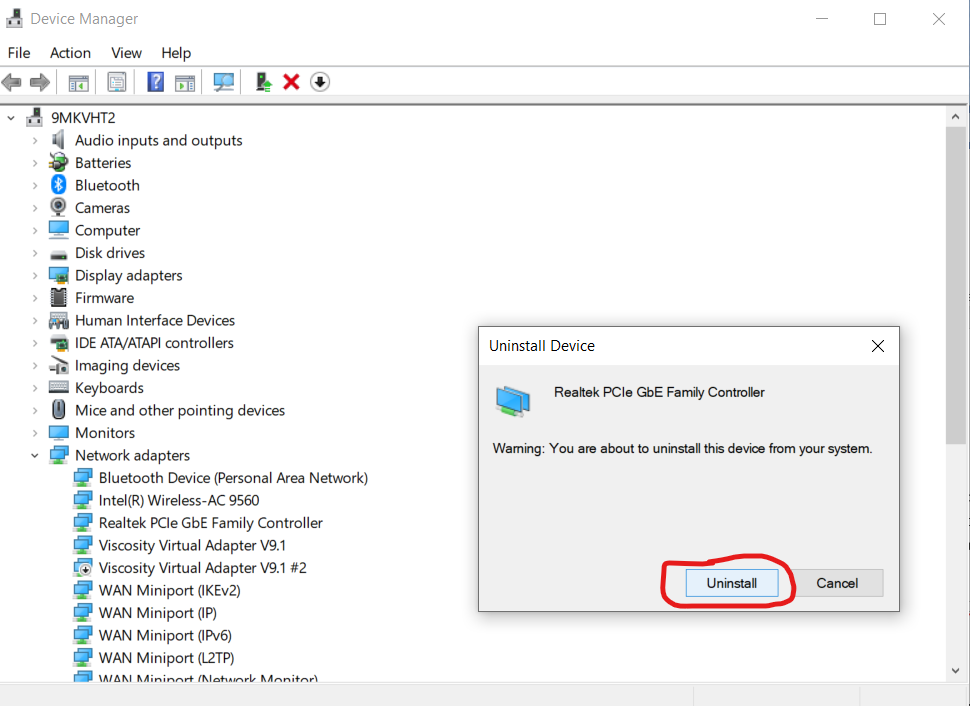This screenshot has height=706, width=970.
Task: Select Viscosity Virtual Adapter V9.1
Action: pyautogui.click(x=192, y=545)
